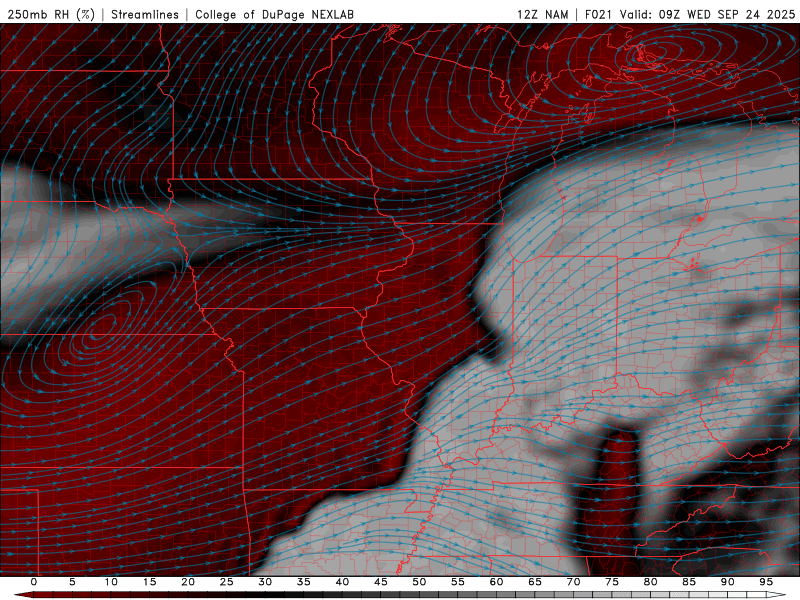
Task: Click the '90' value on the color scale
Action: click(727, 582)
